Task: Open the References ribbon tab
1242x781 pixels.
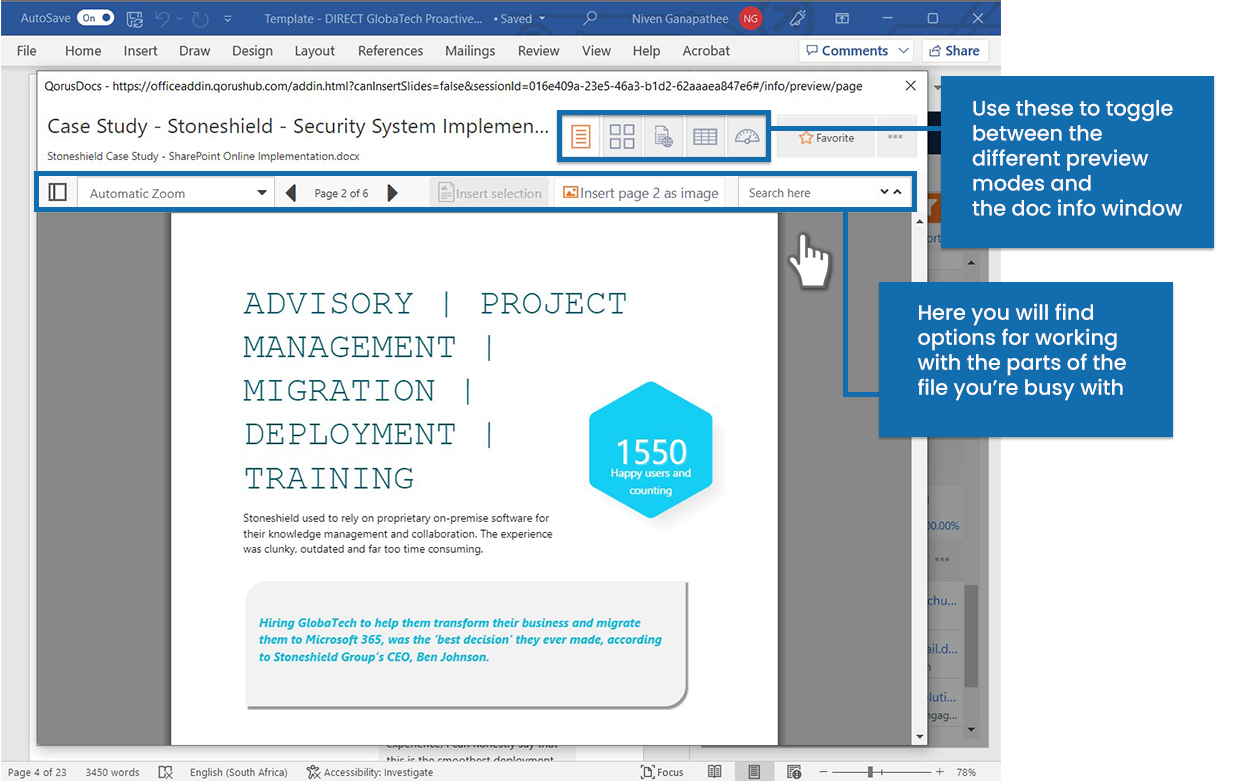Action: [x=390, y=50]
